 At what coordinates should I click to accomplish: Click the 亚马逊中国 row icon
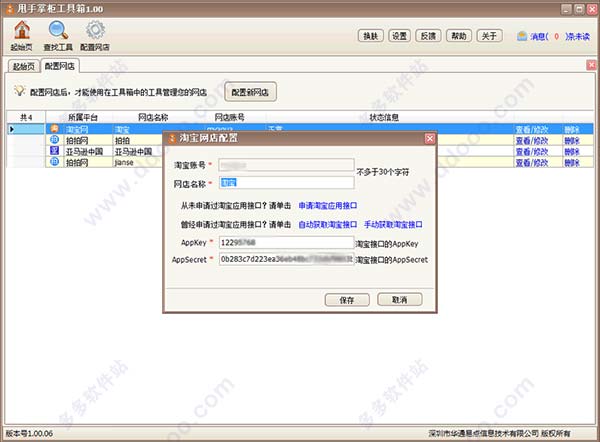point(55,151)
